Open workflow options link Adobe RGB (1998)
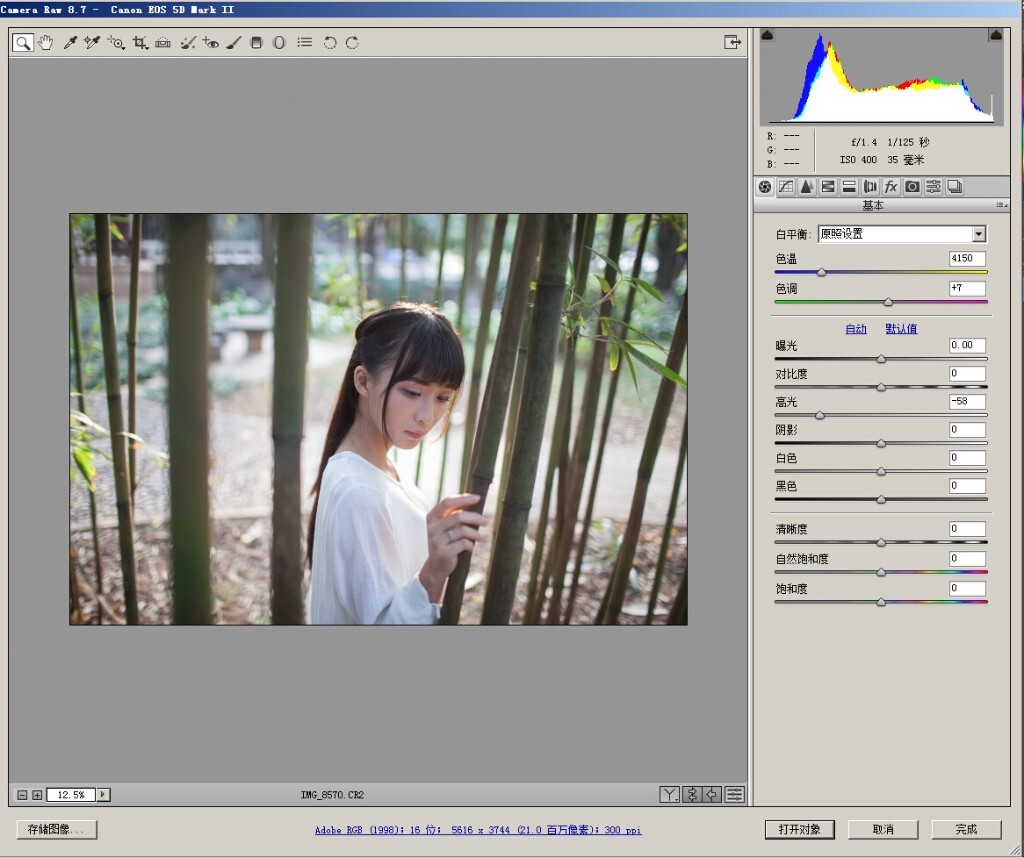The image size is (1024, 858). pyautogui.click(x=478, y=830)
